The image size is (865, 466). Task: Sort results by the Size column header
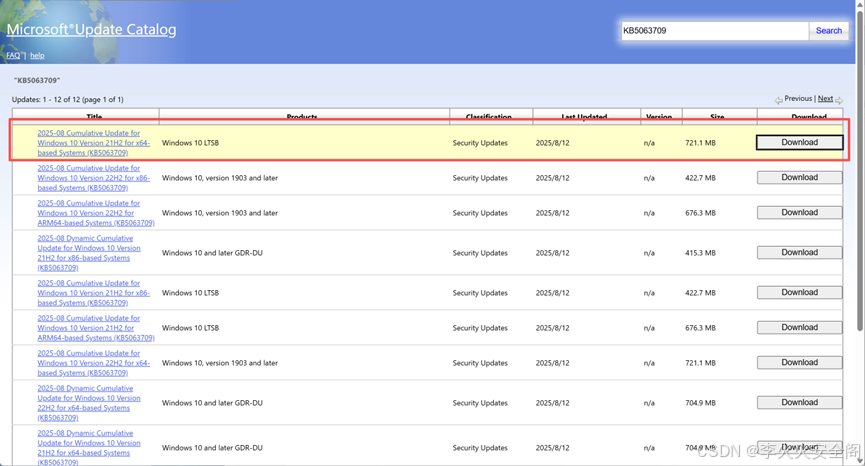(717, 117)
